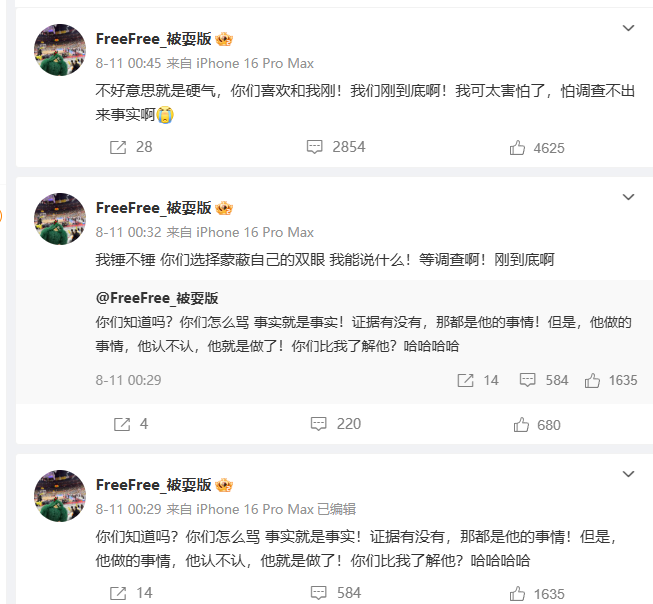This screenshot has height=604, width=653.
Task: Open profile avatar on the first post
Action: (x=60, y=49)
